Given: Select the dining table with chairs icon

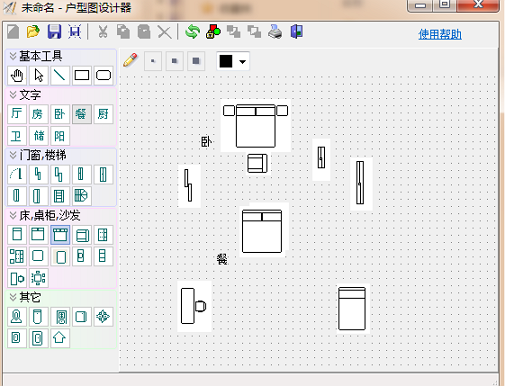Looking at the screenshot, I should coord(38,278).
